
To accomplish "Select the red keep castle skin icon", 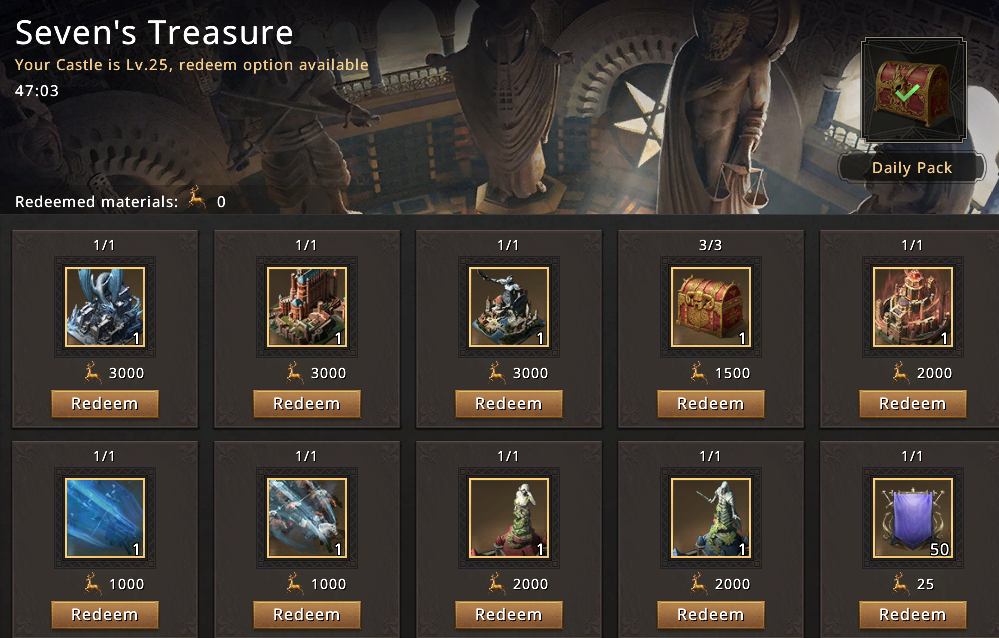I will coord(307,307).
